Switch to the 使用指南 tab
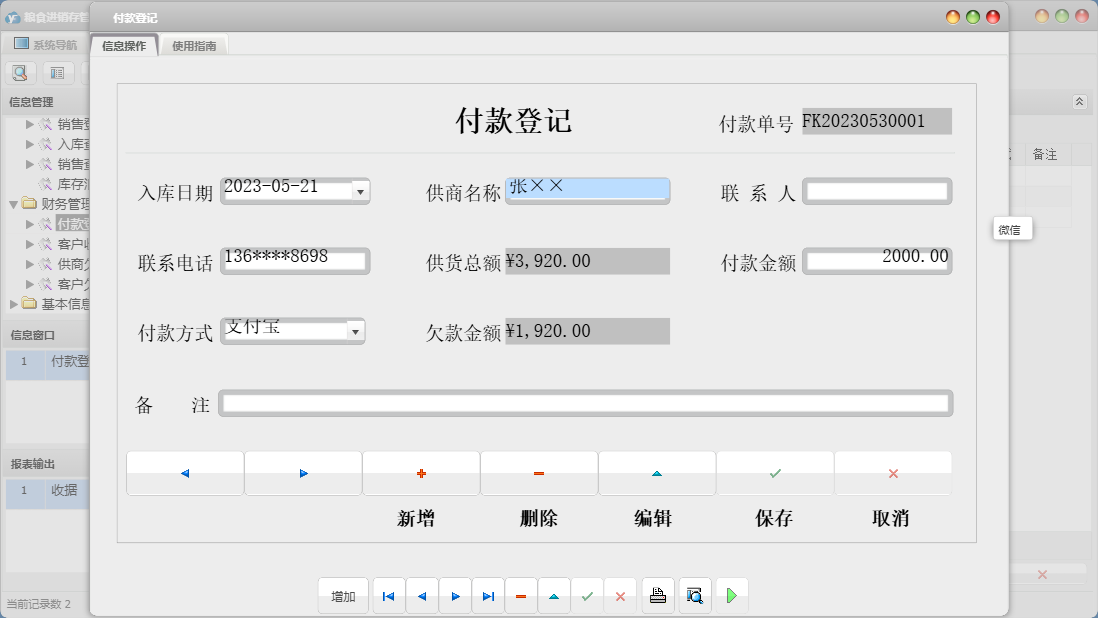This screenshot has width=1098, height=618. 194,45
